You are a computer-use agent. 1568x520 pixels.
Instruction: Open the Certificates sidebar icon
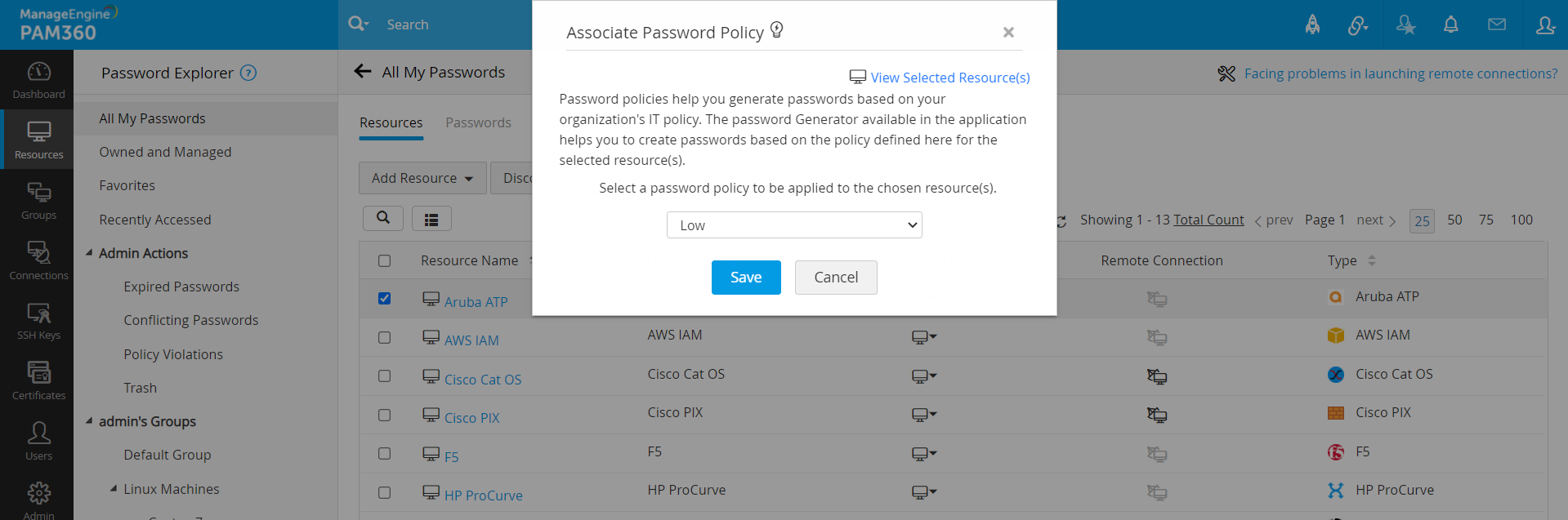38,381
